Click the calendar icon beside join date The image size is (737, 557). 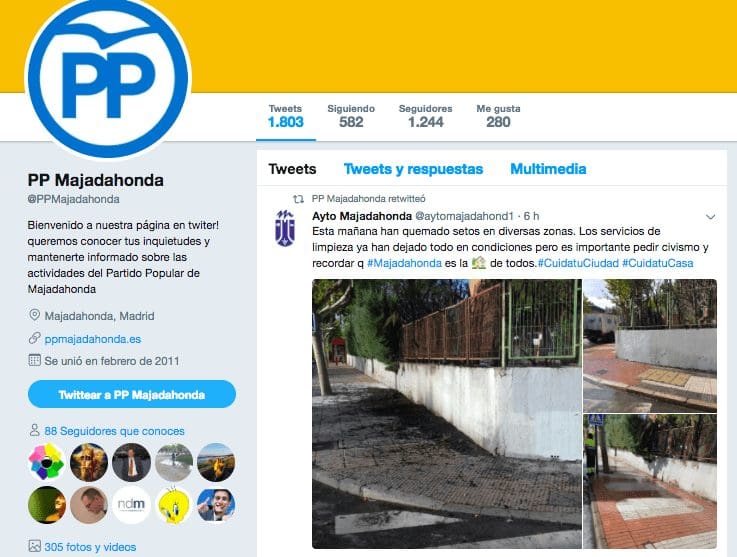pos(34,361)
